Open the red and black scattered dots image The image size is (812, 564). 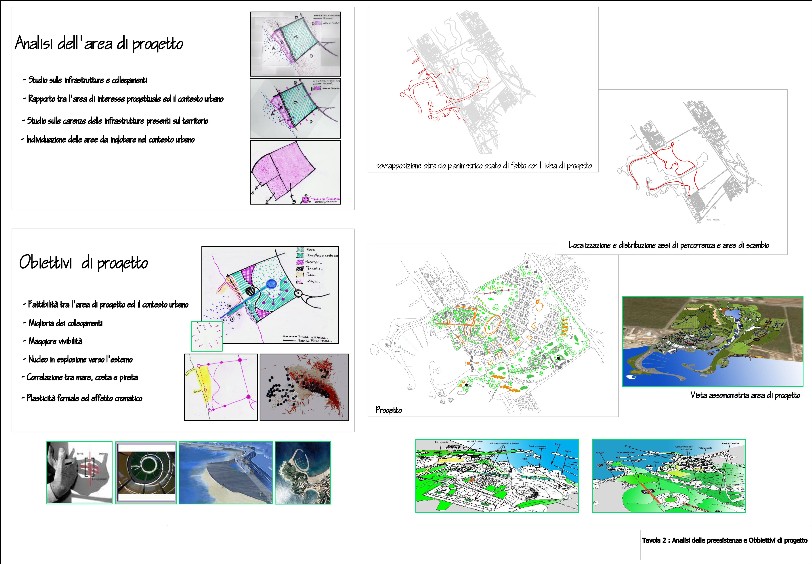304,387
